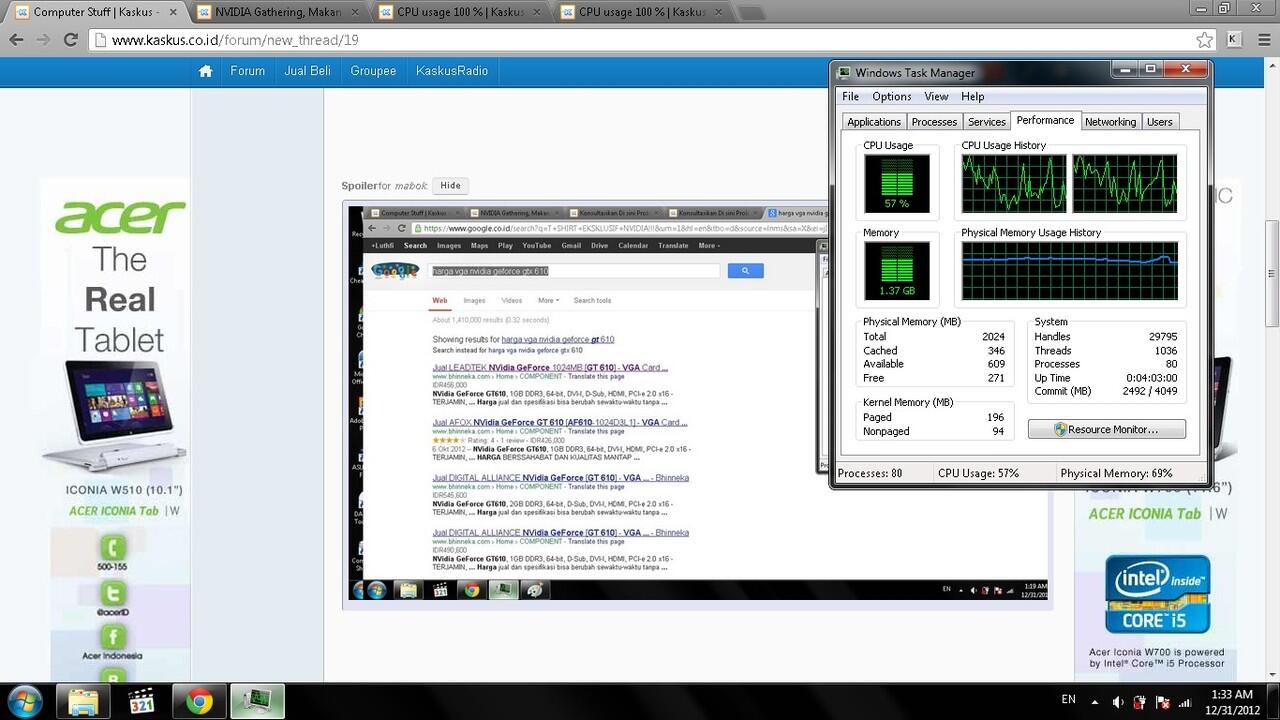Click the Intel Core i5 ad badge
The width and height of the screenshot is (1280, 720).
click(x=1157, y=594)
